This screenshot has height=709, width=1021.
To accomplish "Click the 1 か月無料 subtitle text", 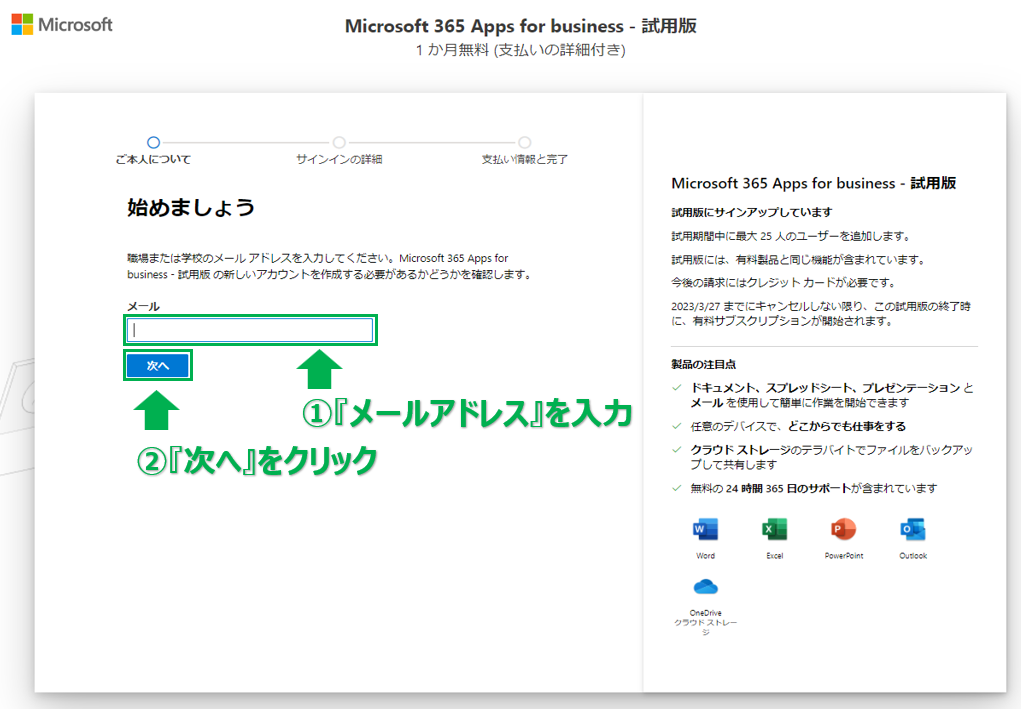I will click(x=520, y=50).
